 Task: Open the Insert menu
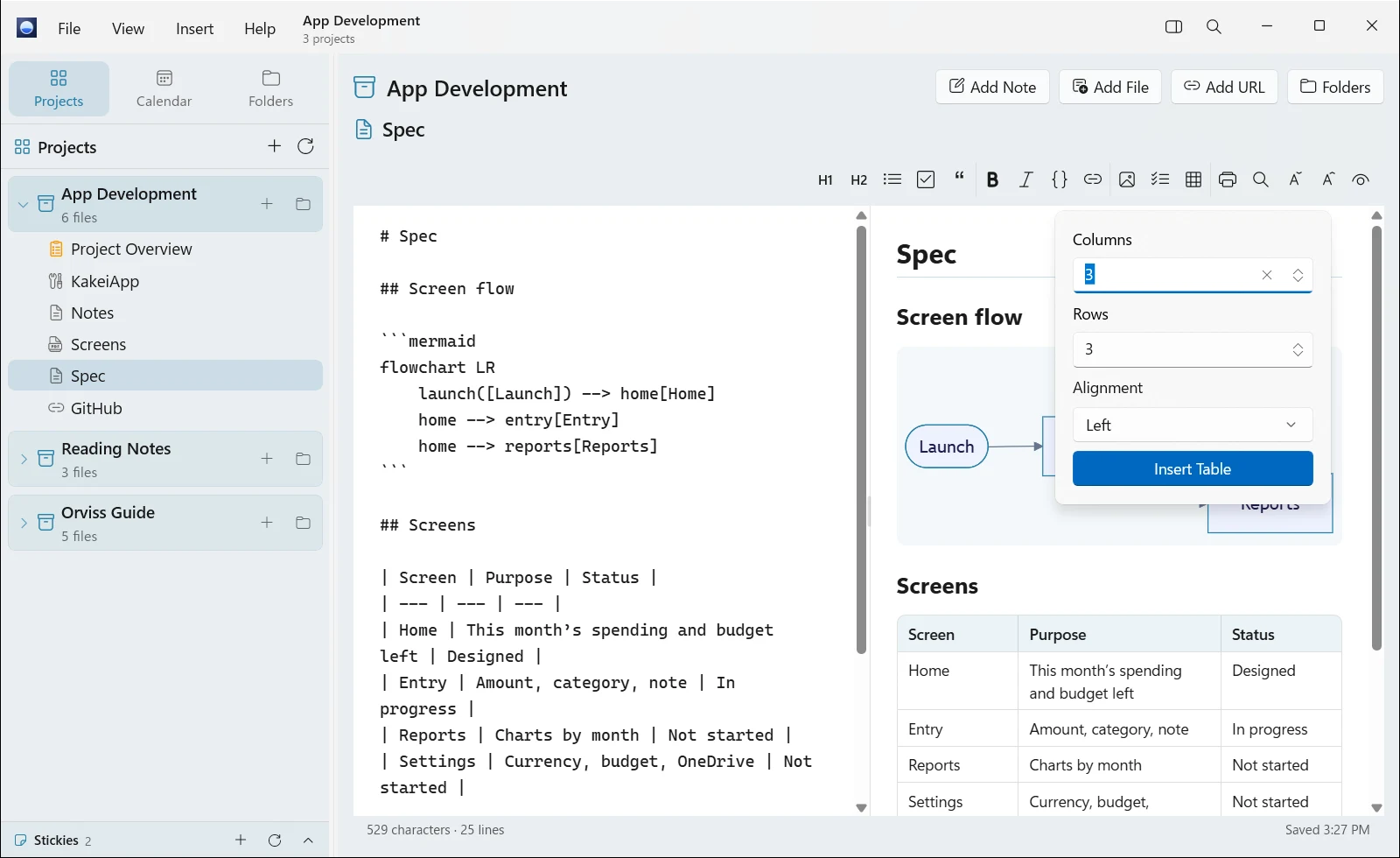pyautogui.click(x=194, y=28)
